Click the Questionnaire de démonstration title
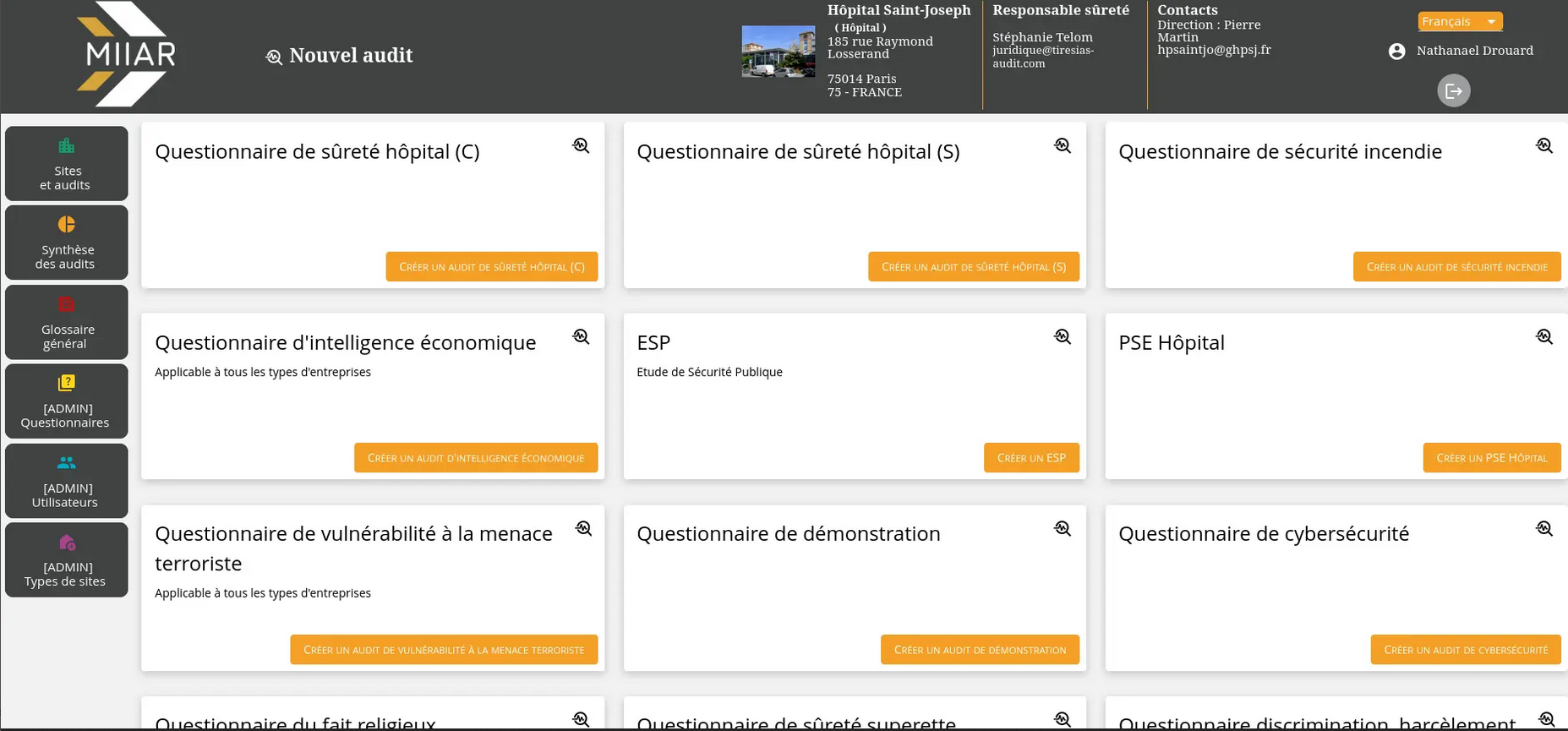 [789, 534]
